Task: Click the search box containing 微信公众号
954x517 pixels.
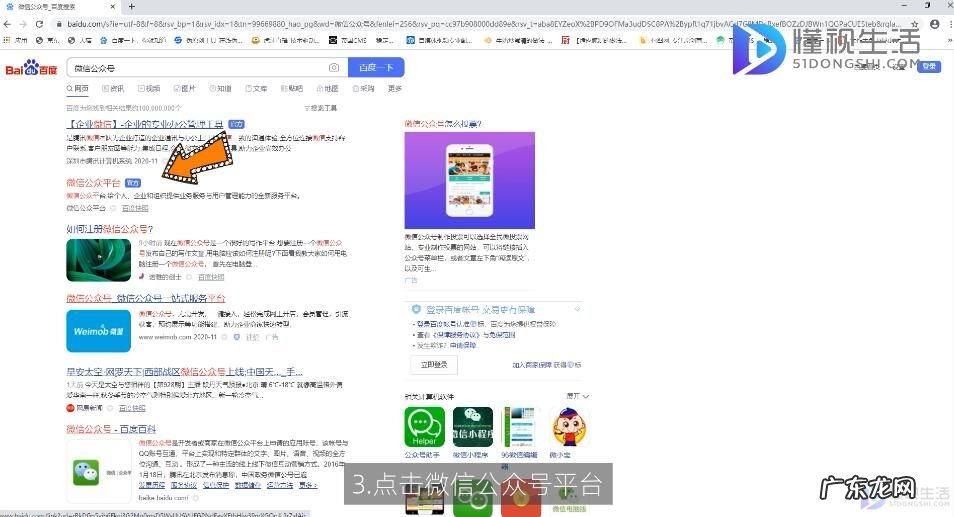Action: click(x=198, y=68)
